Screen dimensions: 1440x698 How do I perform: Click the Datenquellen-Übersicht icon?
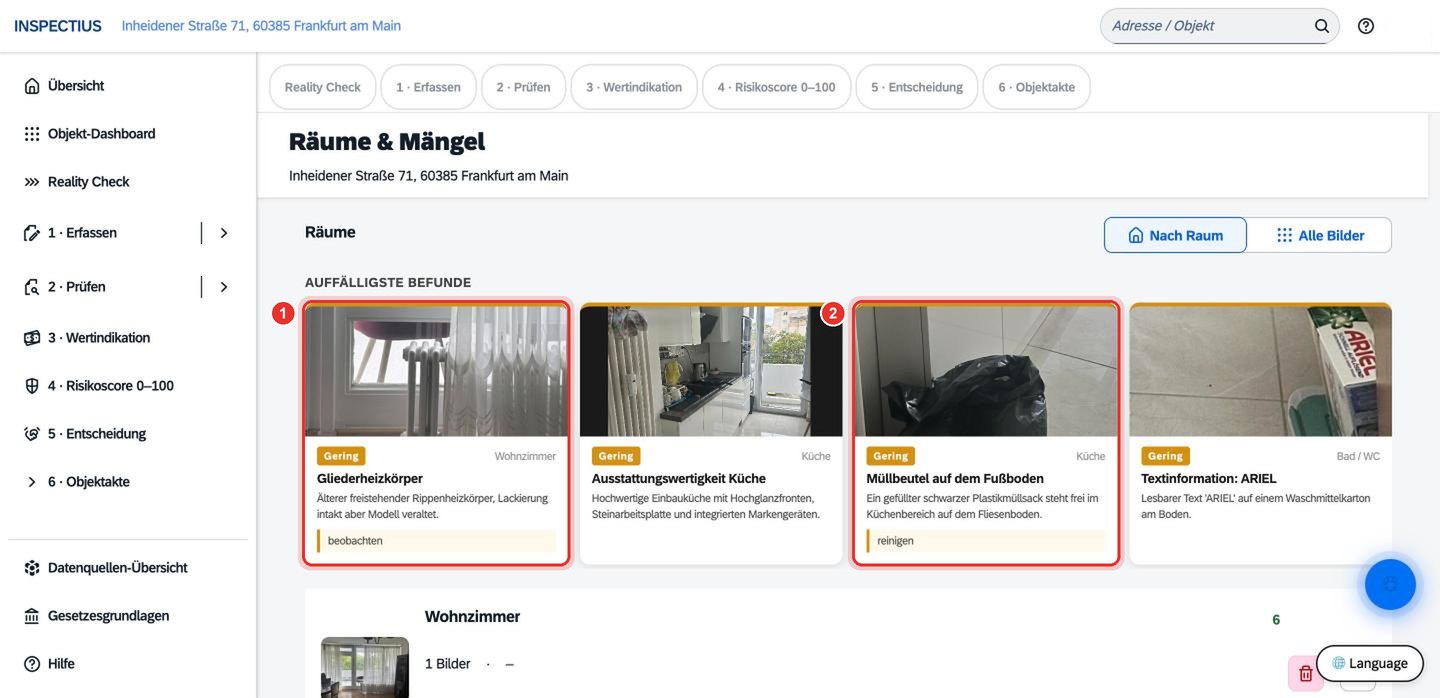tap(32, 568)
